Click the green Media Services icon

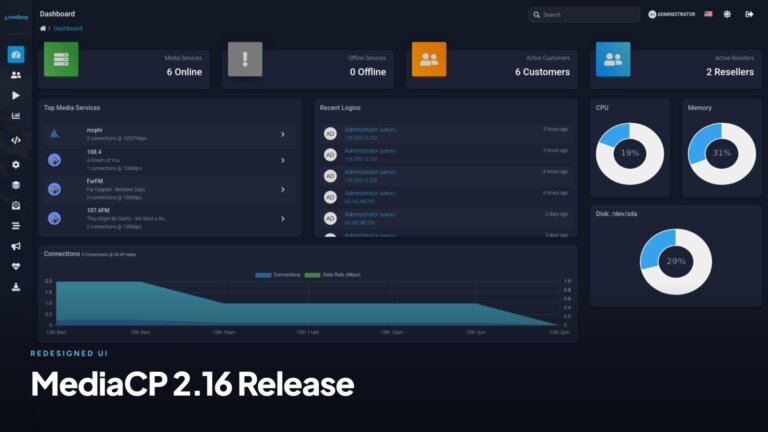coord(61,59)
